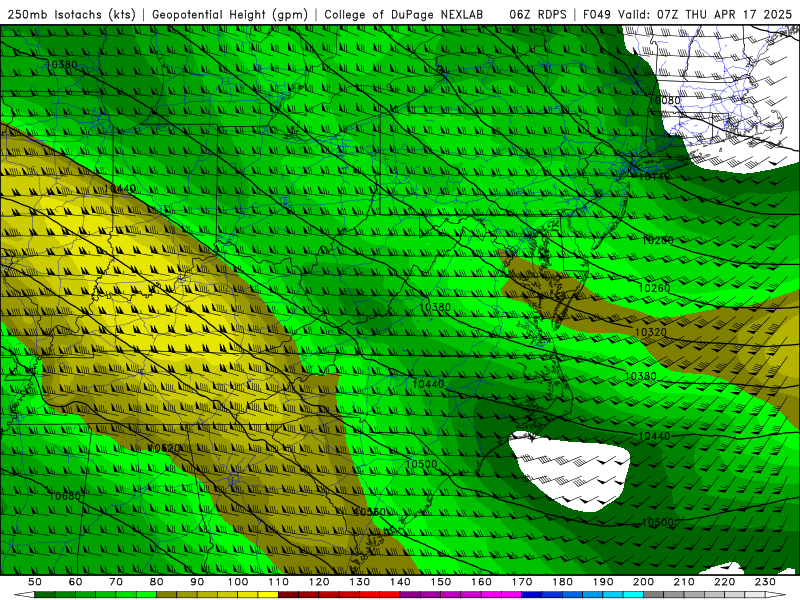The image size is (800, 600).
Task: Click the 130 value on the color scale
Action: pyautogui.click(x=360, y=582)
